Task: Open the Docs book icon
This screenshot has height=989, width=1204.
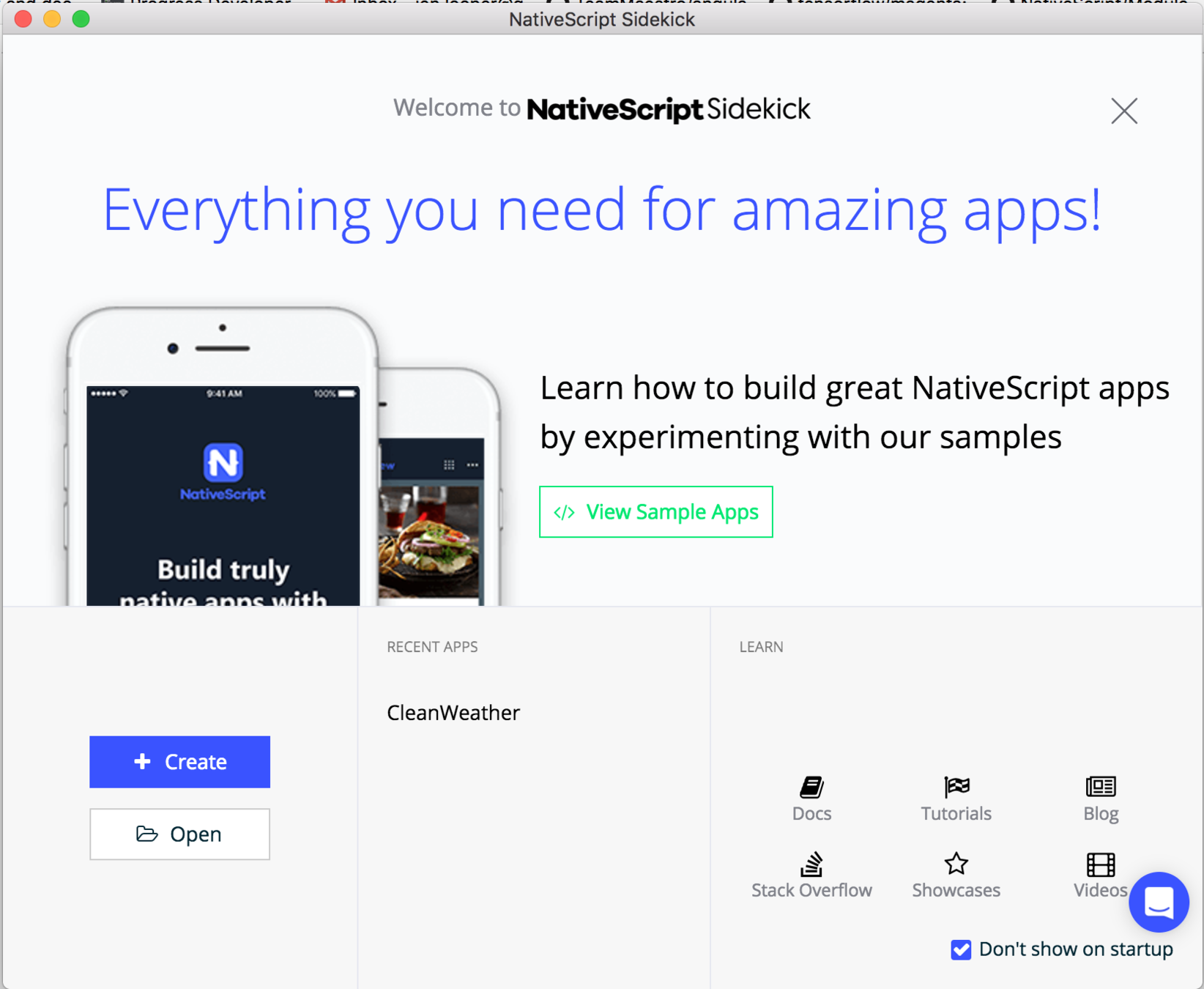Action: [x=811, y=787]
